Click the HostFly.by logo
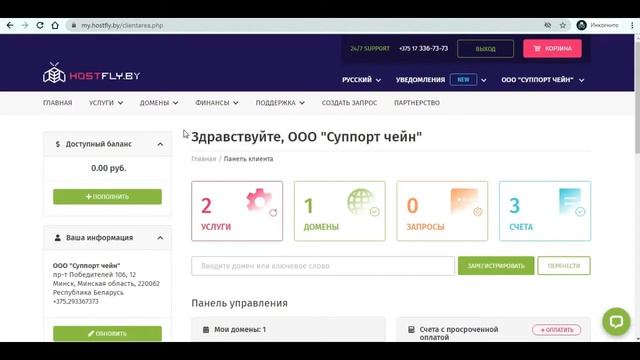Image resolution: width=640 pixels, height=360 pixels. [x=91, y=73]
